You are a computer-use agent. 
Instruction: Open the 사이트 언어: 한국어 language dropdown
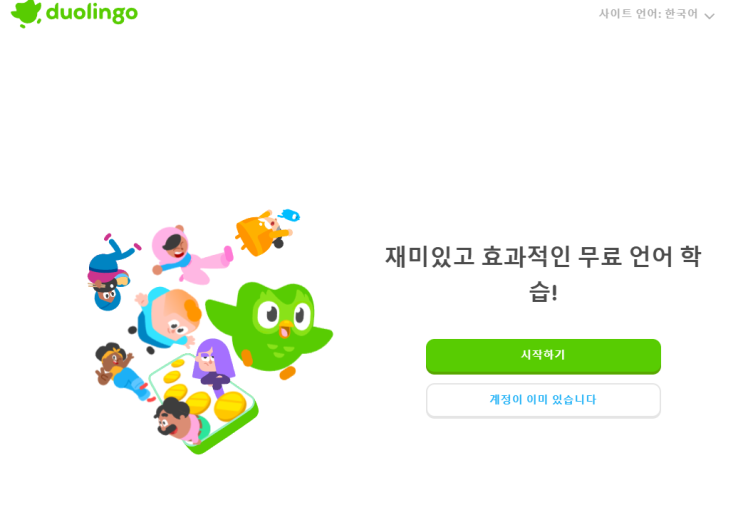click(x=656, y=14)
